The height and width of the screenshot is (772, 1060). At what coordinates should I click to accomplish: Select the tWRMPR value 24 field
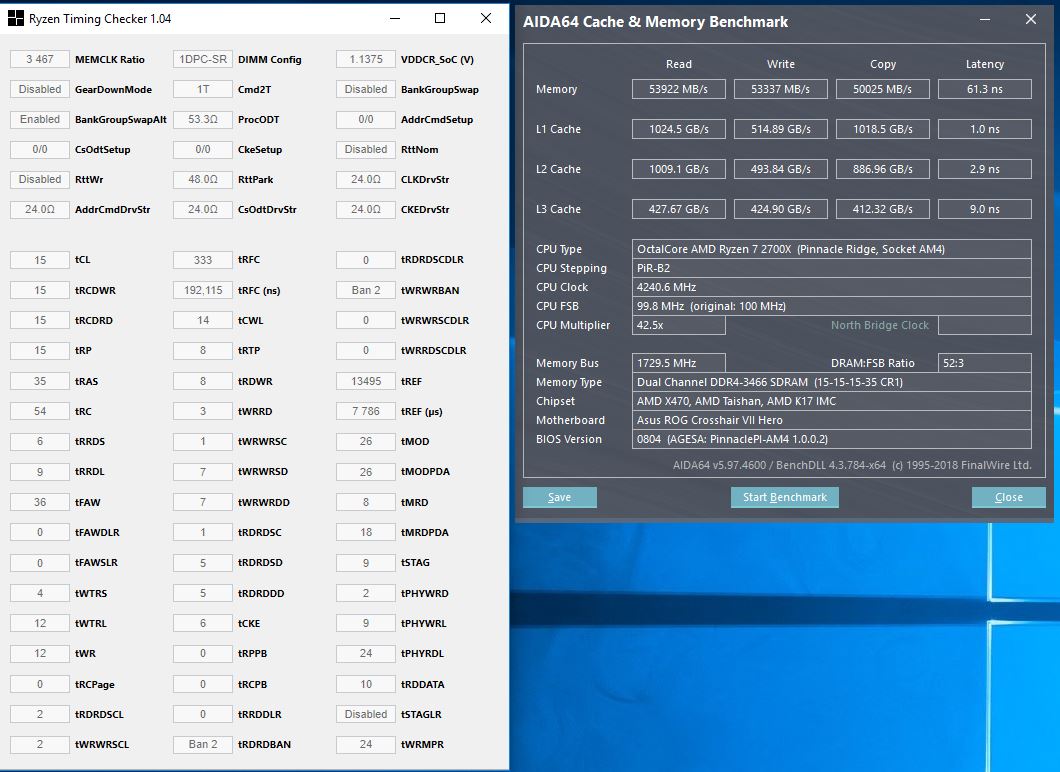point(366,744)
